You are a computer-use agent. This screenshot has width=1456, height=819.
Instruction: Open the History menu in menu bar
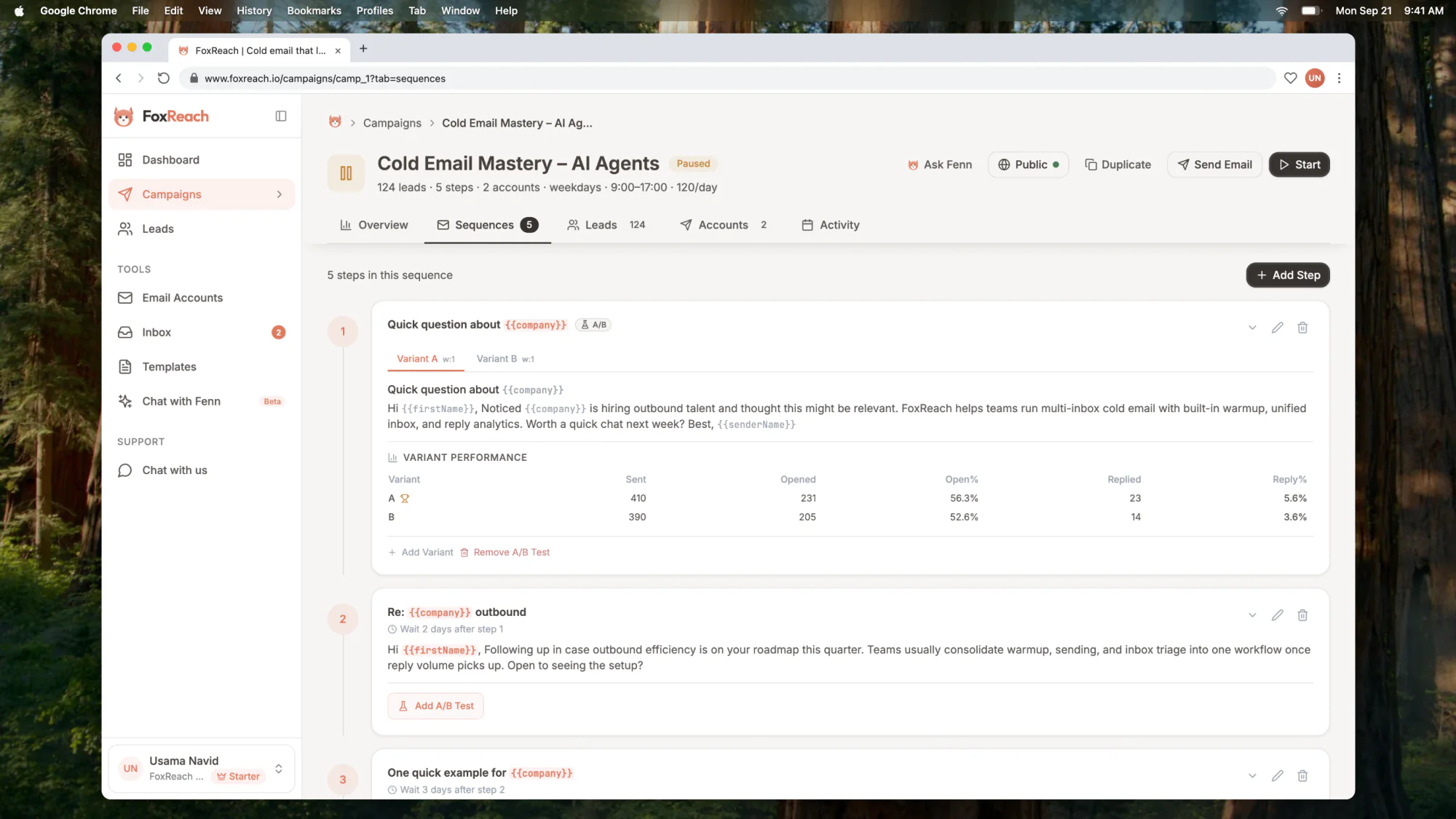254,11
